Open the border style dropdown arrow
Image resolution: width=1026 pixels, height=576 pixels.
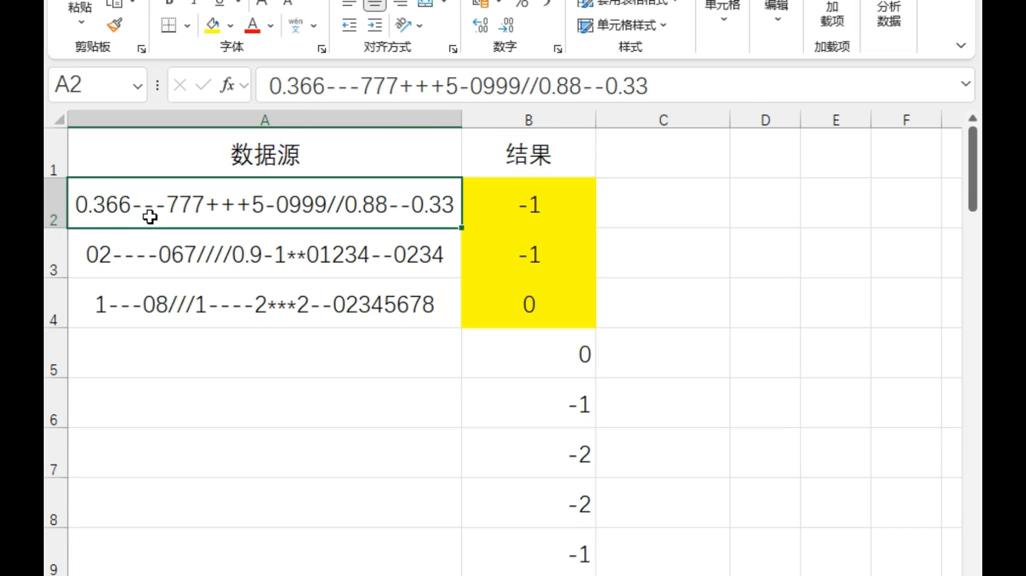[x=185, y=24]
